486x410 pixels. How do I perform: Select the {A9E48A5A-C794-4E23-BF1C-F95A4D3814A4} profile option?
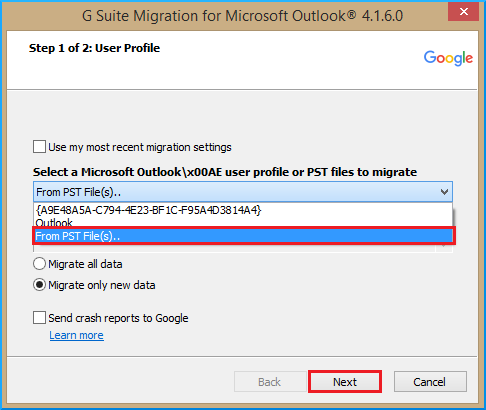click(243, 210)
